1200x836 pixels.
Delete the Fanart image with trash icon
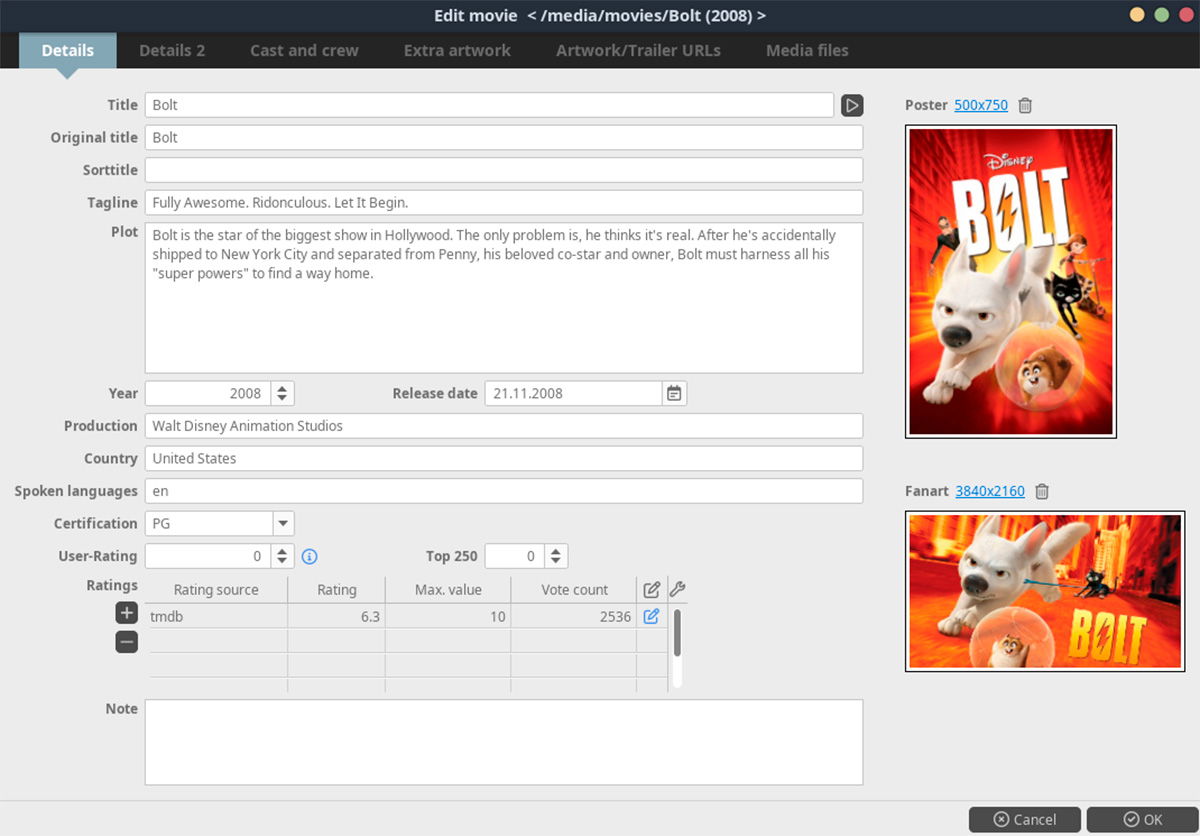[1042, 491]
